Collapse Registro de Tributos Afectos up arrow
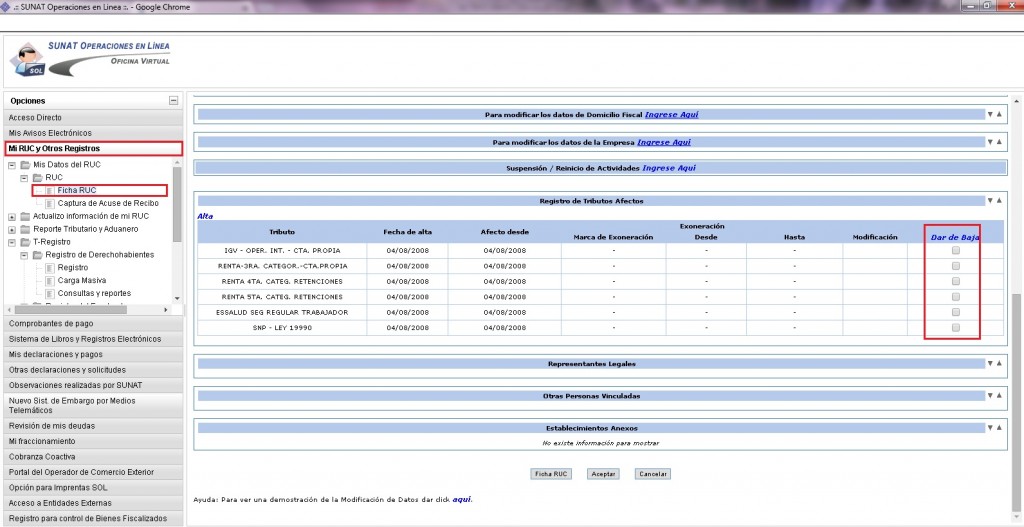Image resolution: width=1024 pixels, height=527 pixels. click(x=999, y=200)
